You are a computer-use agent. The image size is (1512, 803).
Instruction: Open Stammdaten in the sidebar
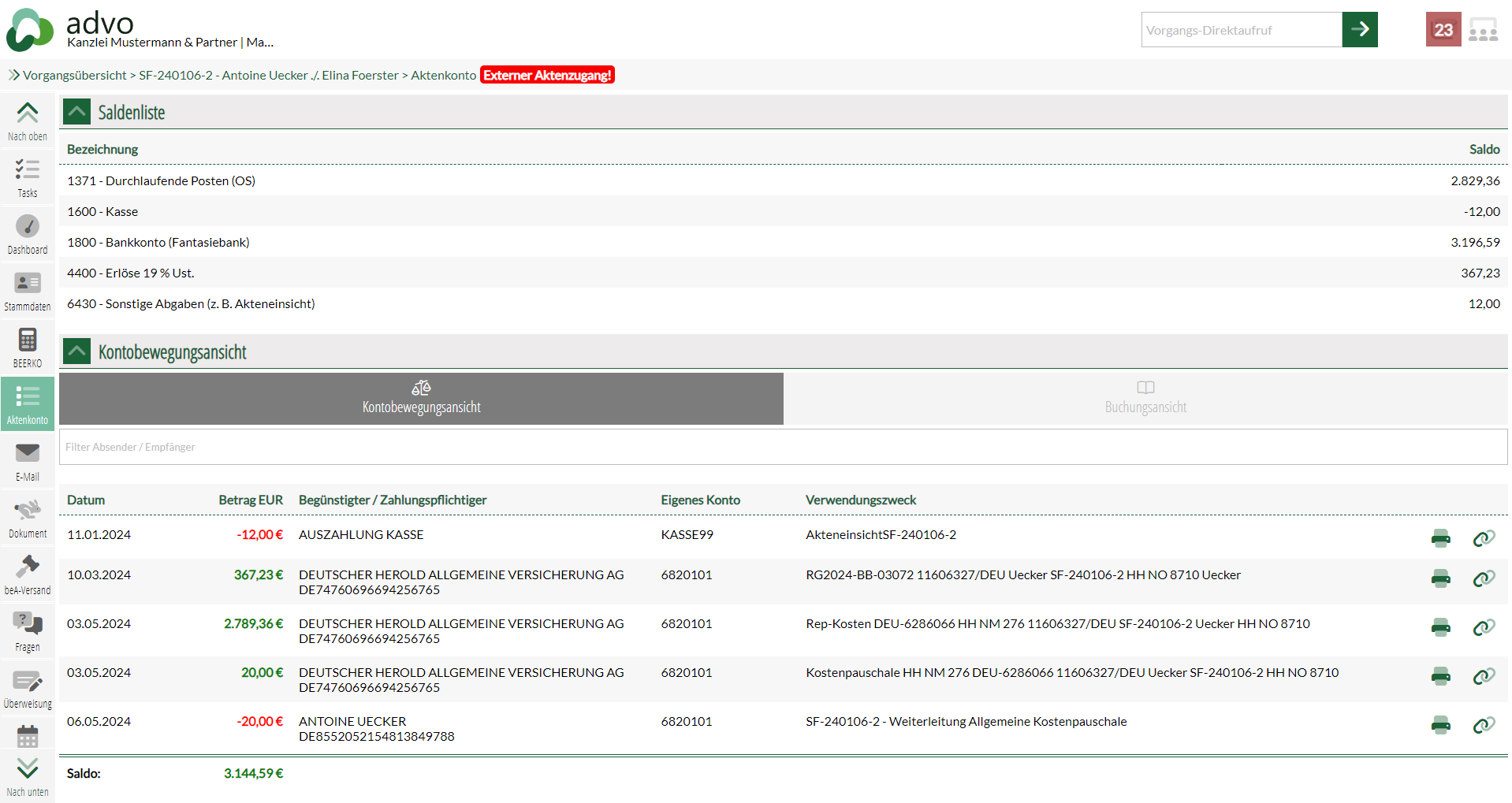pos(28,291)
